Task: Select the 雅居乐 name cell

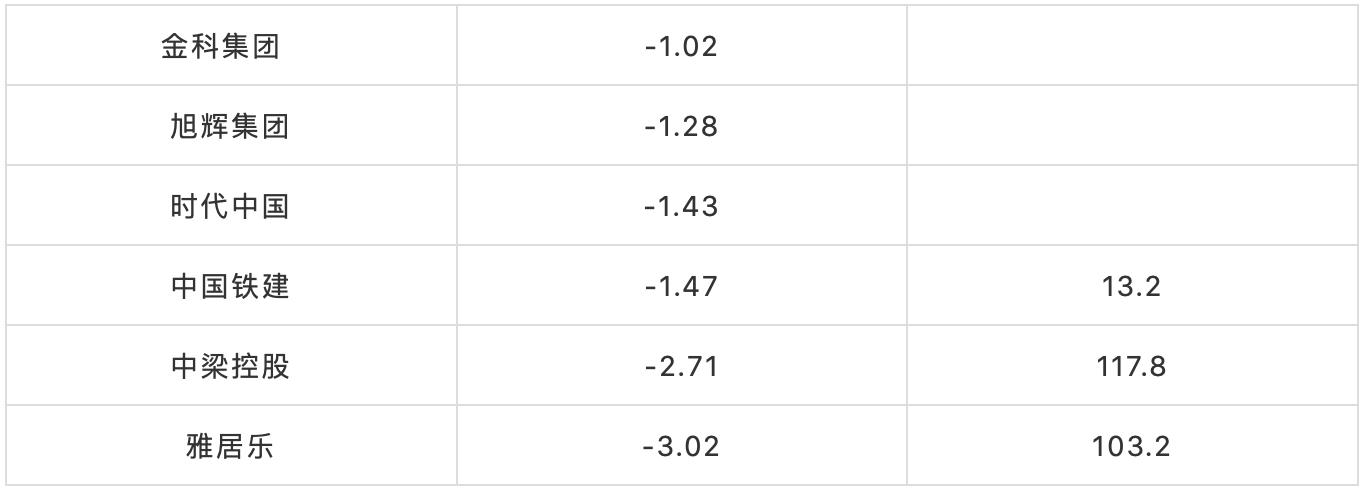Action: (x=229, y=446)
